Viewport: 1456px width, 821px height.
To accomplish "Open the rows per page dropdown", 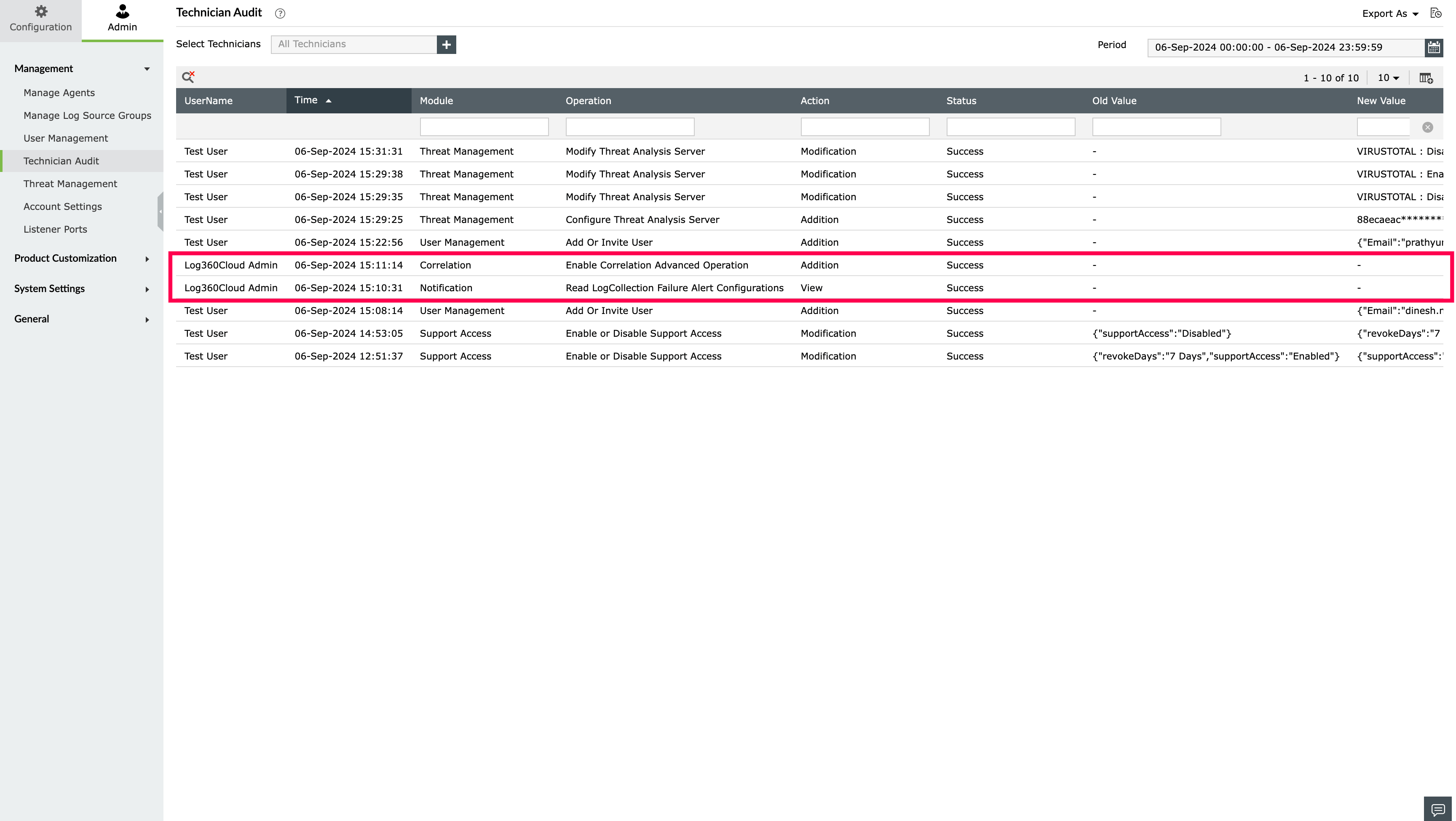I will [x=1388, y=78].
